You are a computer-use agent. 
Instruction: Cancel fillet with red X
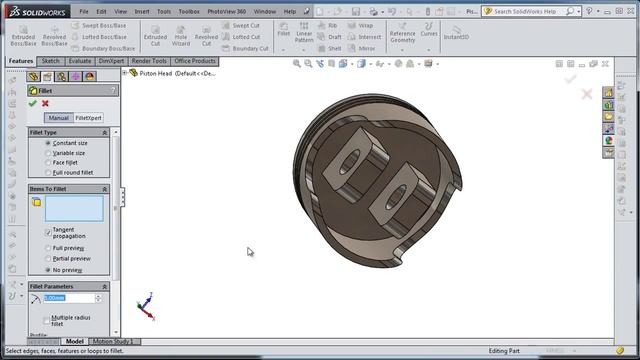[45, 104]
